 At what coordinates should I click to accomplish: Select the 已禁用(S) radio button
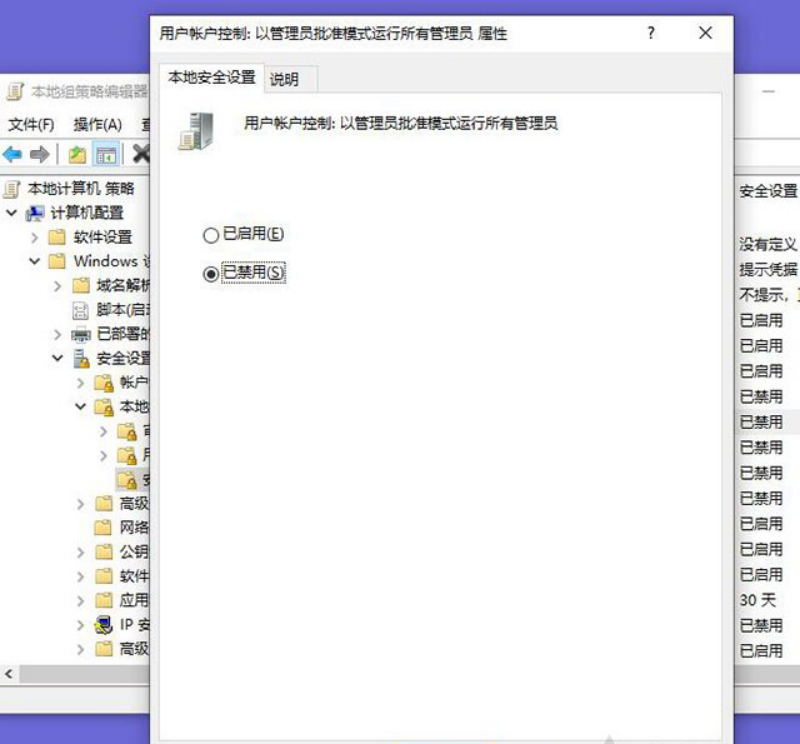click(210, 274)
